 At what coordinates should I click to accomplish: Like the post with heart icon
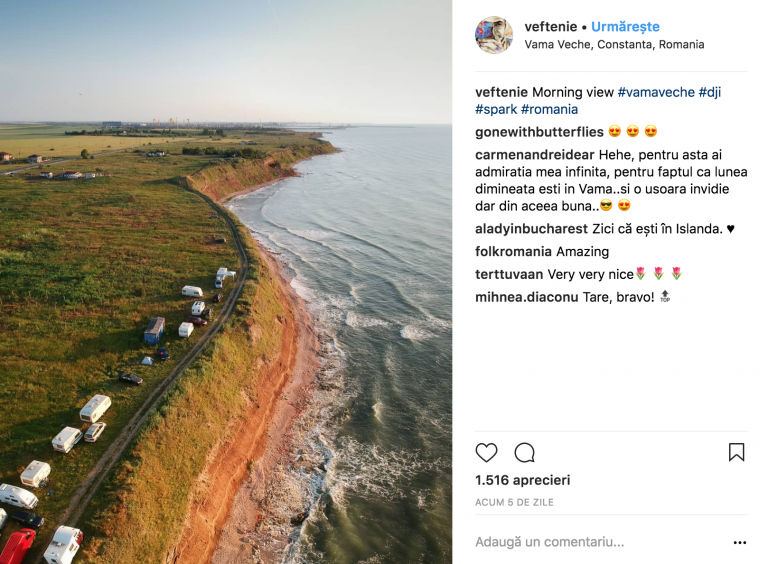pos(486,452)
